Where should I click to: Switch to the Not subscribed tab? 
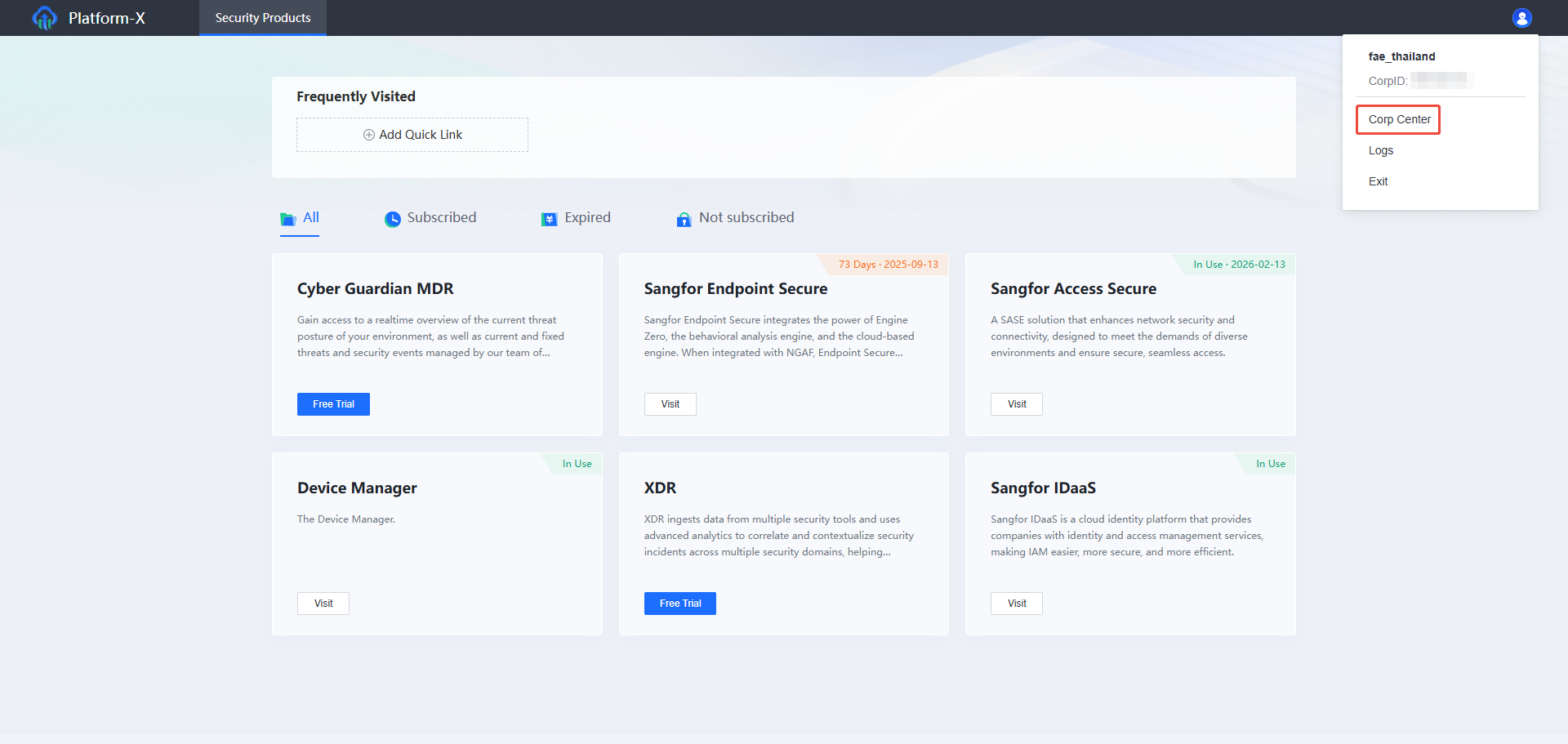click(x=735, y=218)
